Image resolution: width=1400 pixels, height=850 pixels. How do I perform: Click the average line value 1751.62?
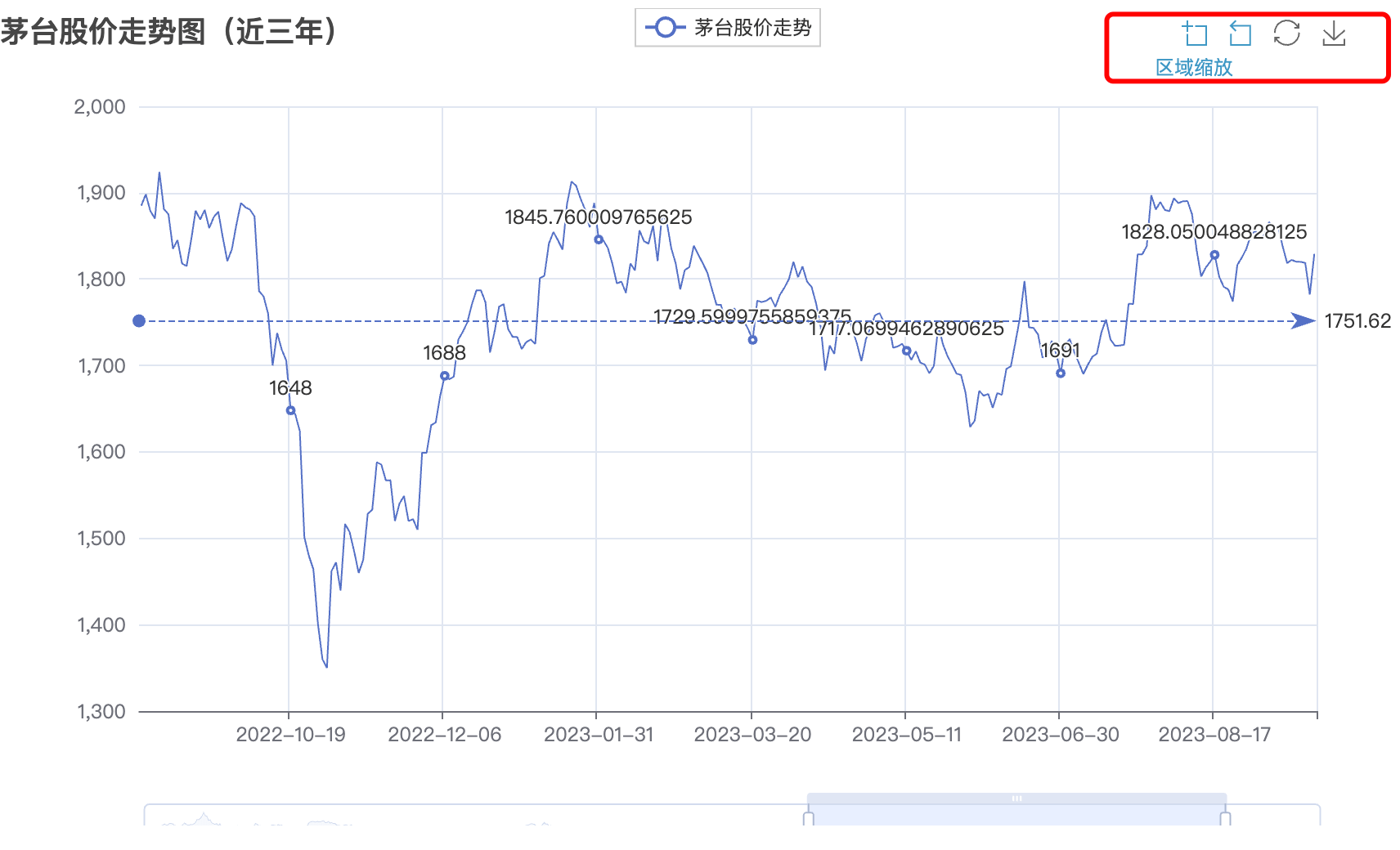[x=1357, y=321]
